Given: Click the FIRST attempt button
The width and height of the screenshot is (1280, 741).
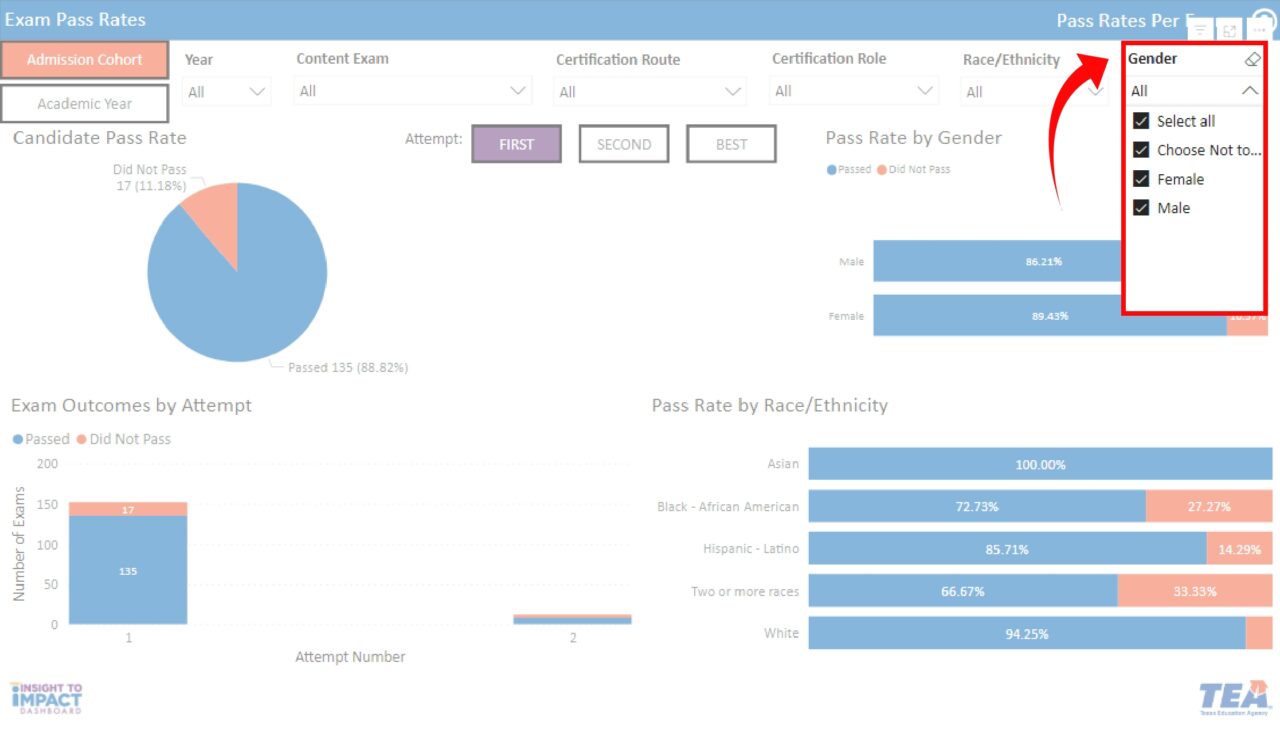Looking at the screenshot, I should (x=516, y=144).
